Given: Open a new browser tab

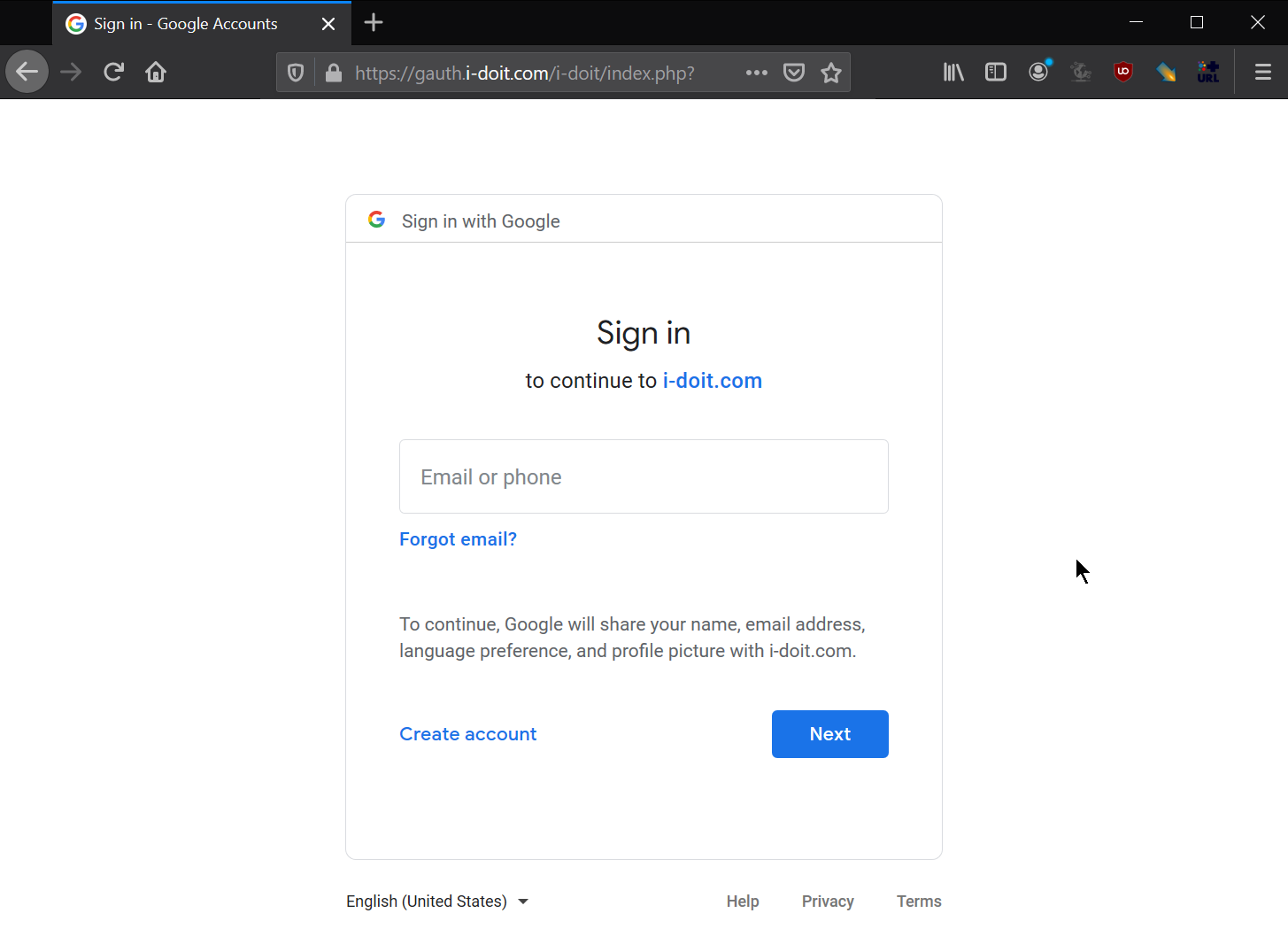Looking at the screenshot, I should (x=374, y=23).
